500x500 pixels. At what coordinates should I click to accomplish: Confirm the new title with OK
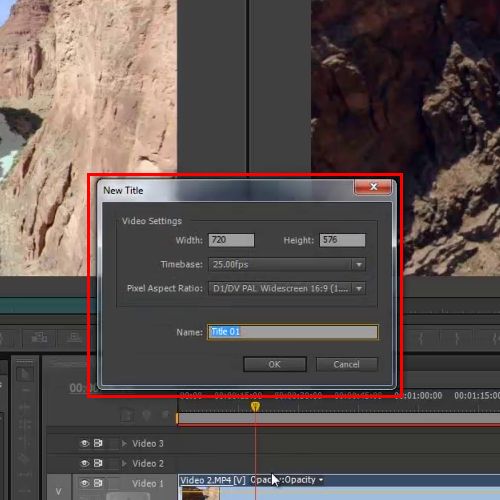pos(275,364)
